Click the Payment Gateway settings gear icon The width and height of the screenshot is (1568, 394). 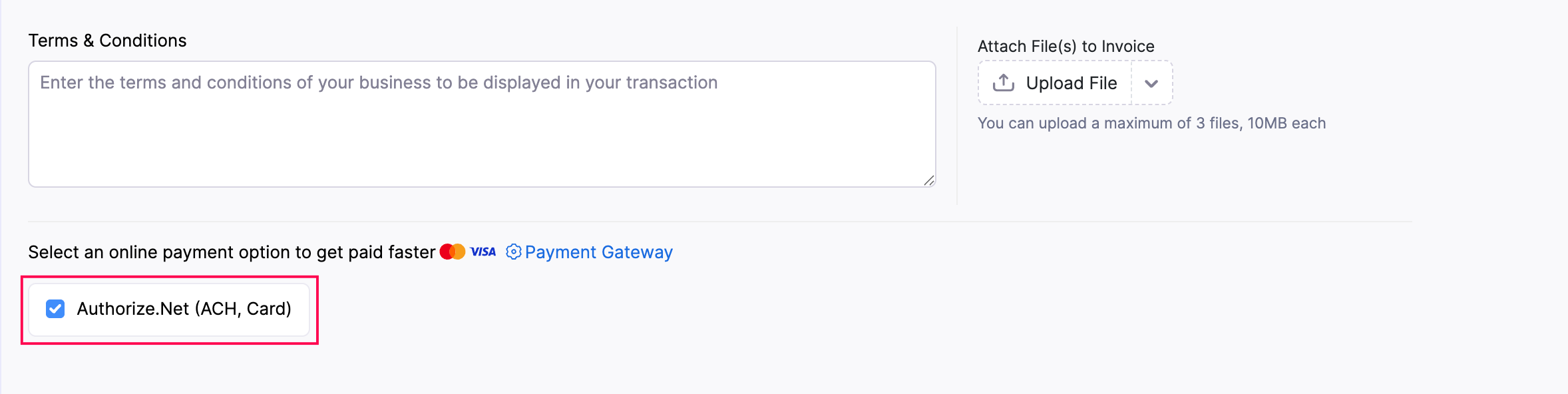[x=512, y=252]
